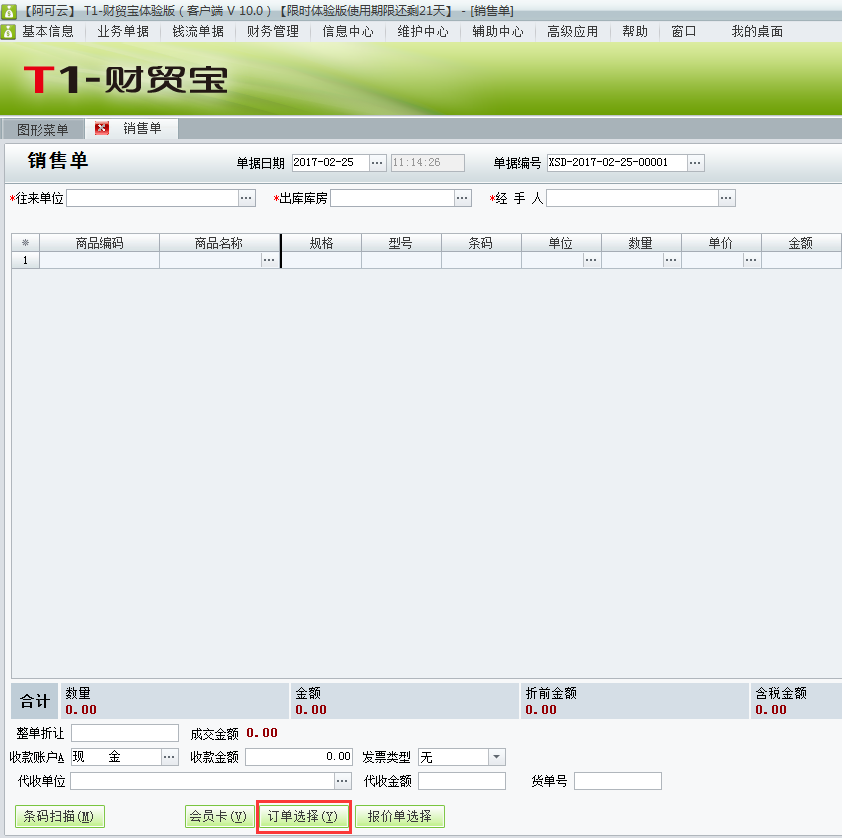Open the 经手人 handler lookup ellipsis icon

point(726,197)
